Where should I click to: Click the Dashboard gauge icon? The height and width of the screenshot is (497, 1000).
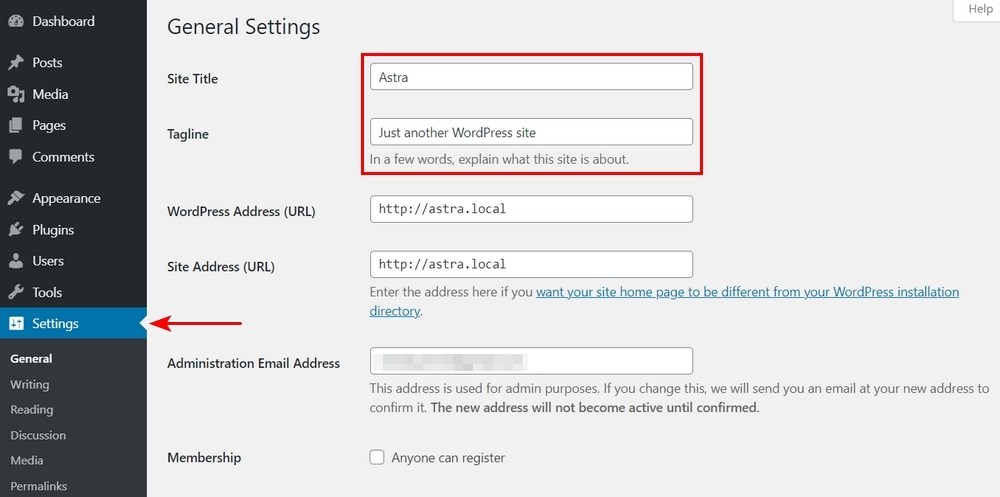click(x=16, y=21)
